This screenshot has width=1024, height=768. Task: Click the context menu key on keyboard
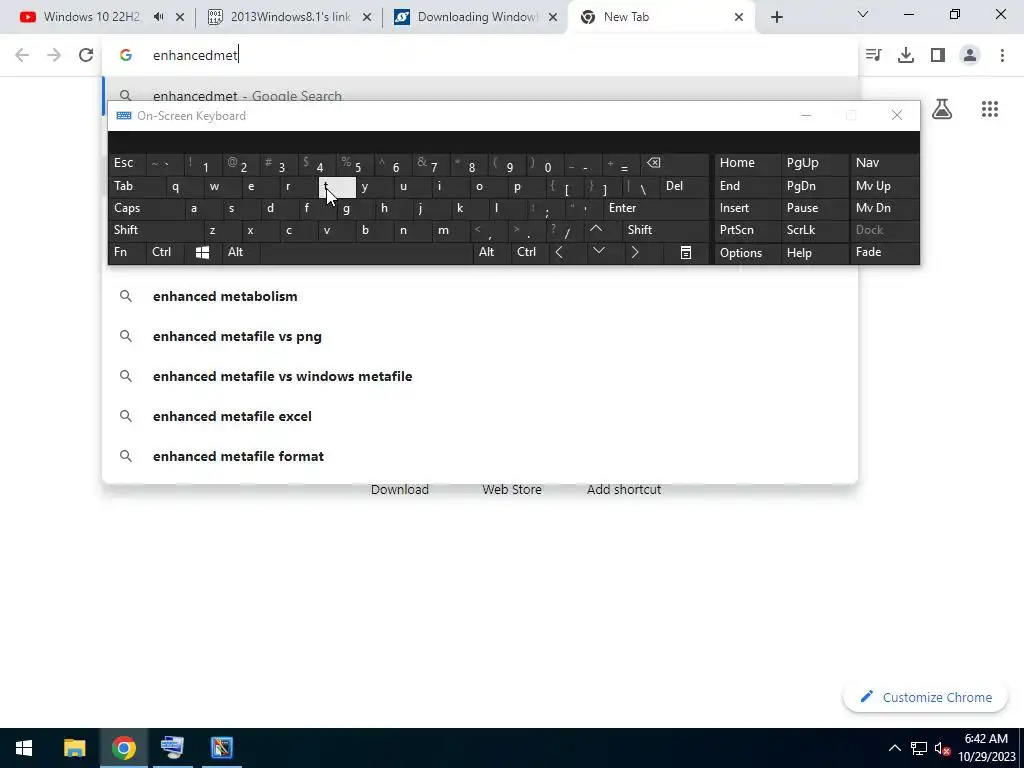pos(686,252)
